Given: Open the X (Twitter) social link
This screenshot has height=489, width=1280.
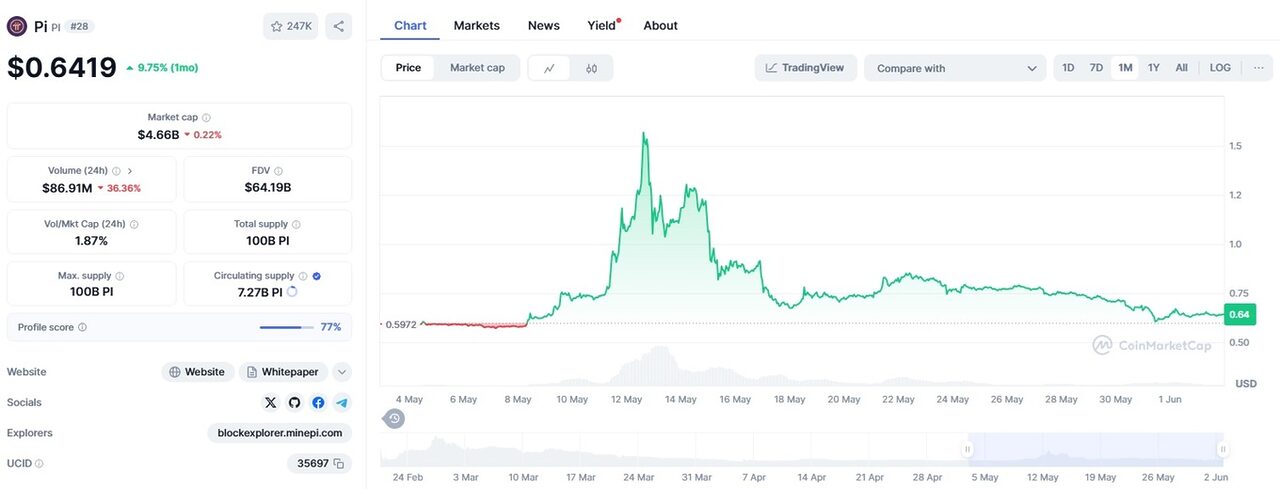Looking at the screenshot, I should (270, 403).
